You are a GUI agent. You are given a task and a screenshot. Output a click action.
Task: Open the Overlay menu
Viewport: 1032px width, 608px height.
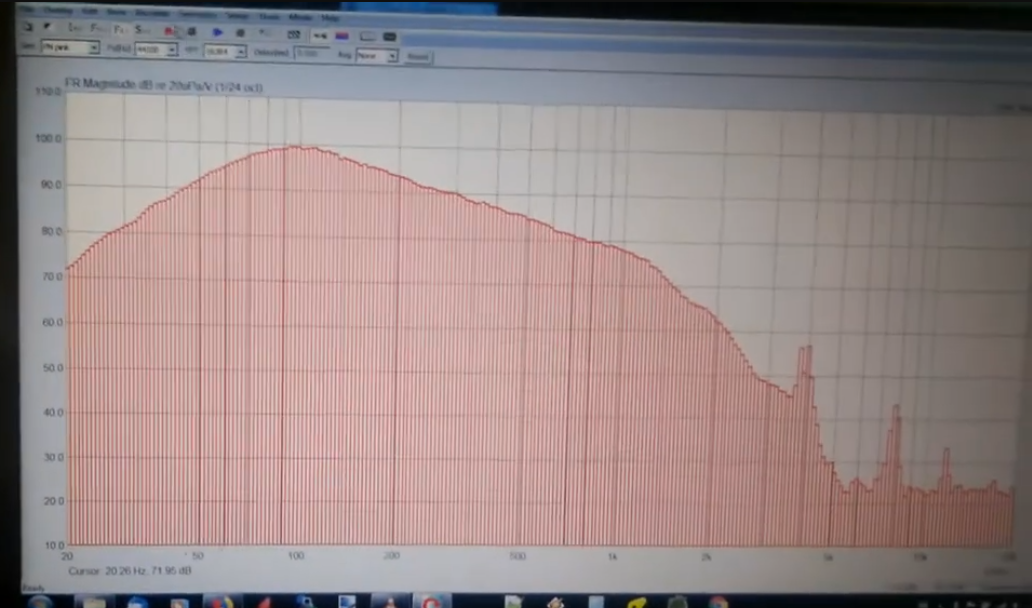[58, 11]
